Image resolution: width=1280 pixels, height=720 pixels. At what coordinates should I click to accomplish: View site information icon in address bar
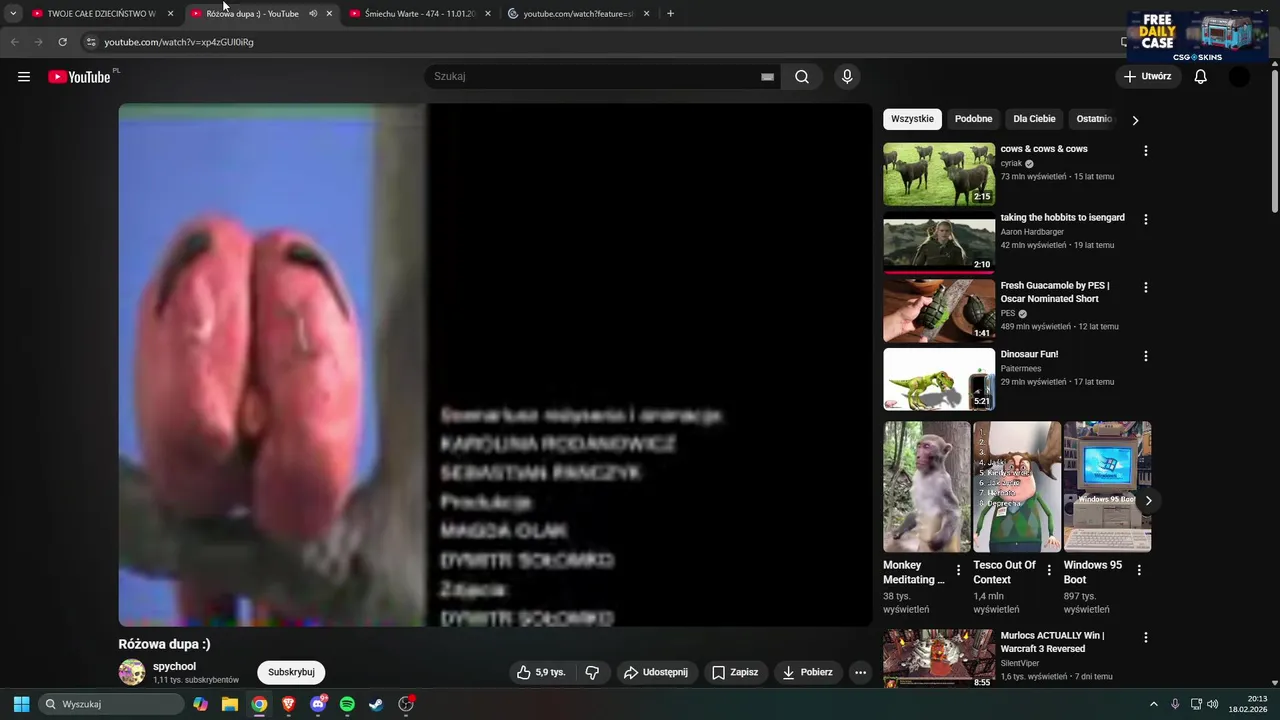(x=91, y=42)
